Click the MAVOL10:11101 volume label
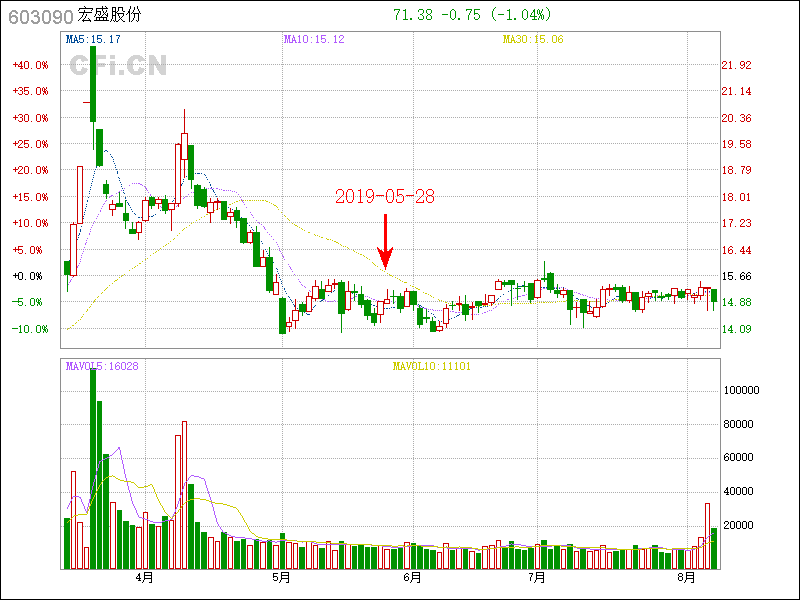800x600 pixels. [x=431, y=366]
